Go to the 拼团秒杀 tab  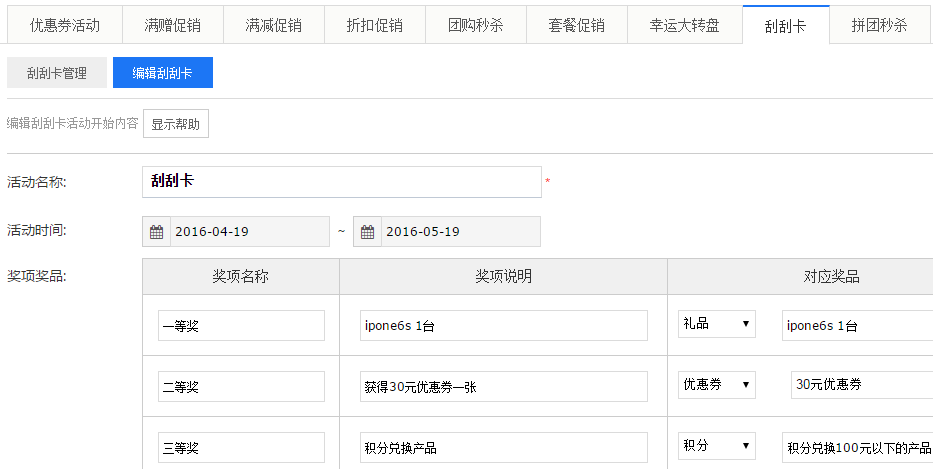click(x=880, y=25)
